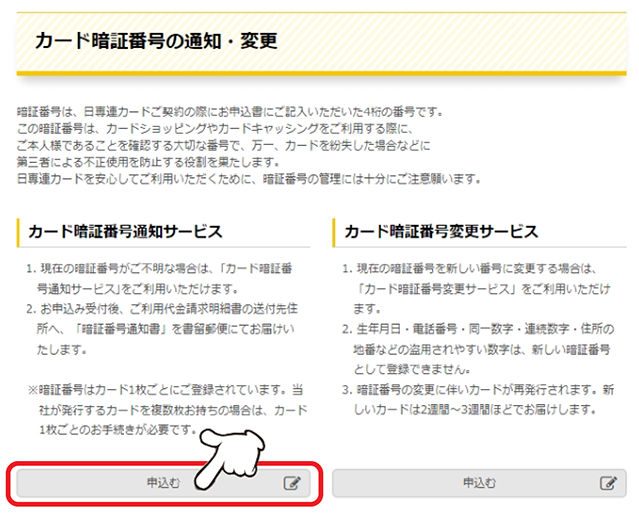Viewport: 639px width, 530px height.
Task: Click notification item 2 お申込み受付後
Action: [x=162, y=329]
